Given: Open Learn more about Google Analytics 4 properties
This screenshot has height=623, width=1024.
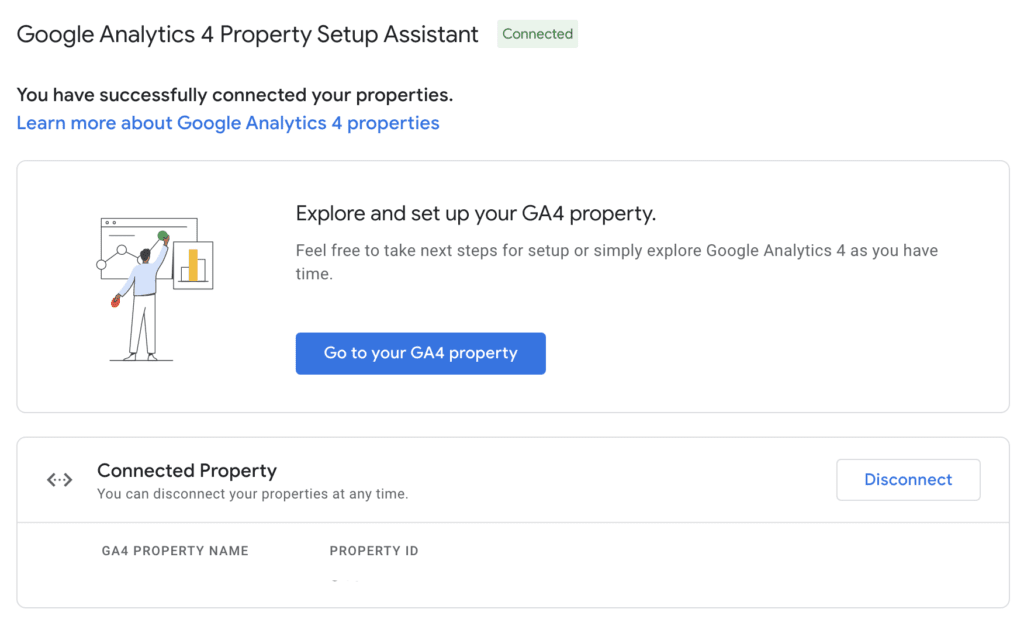Looking at the screenshot, I should (228, 123).
